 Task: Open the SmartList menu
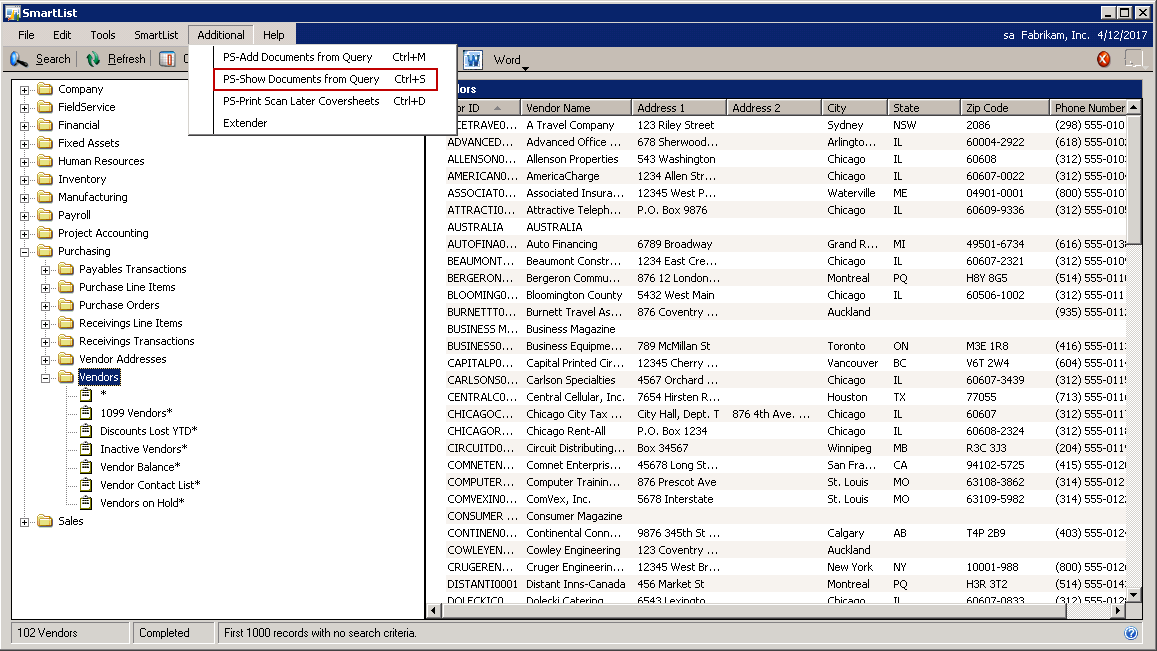(x=156, y=35)
